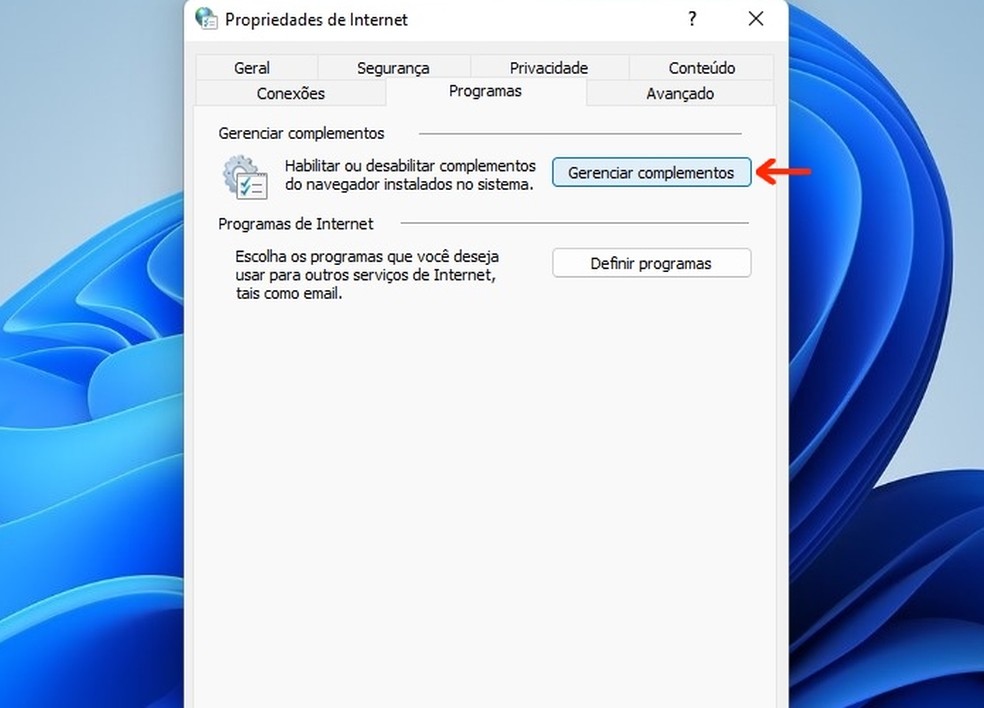Click the Definir programas button
Viewport: 984px width, 708px height.
pyautogui.click(x=651, y=263)
